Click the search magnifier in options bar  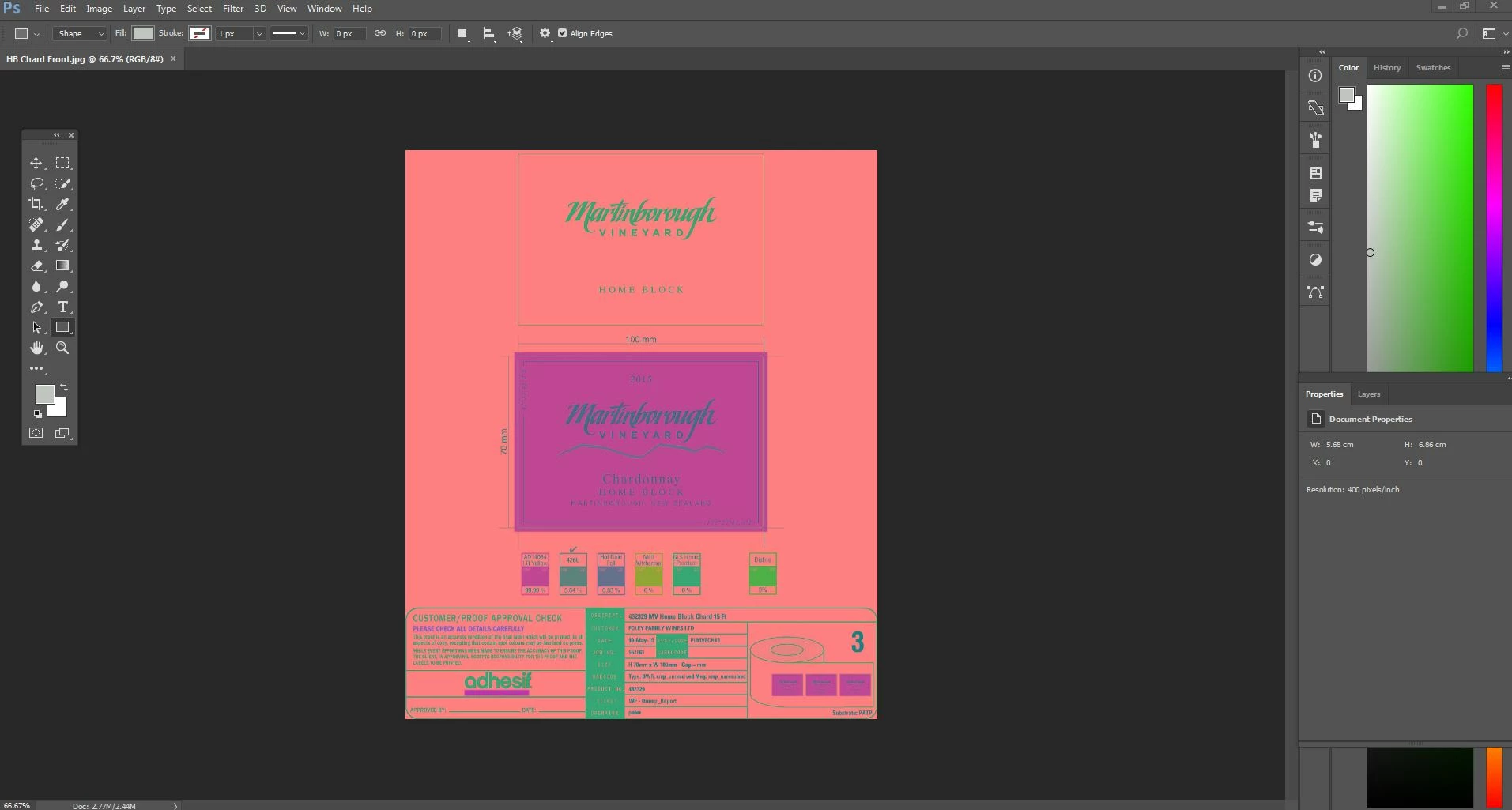pos(1462,33)
